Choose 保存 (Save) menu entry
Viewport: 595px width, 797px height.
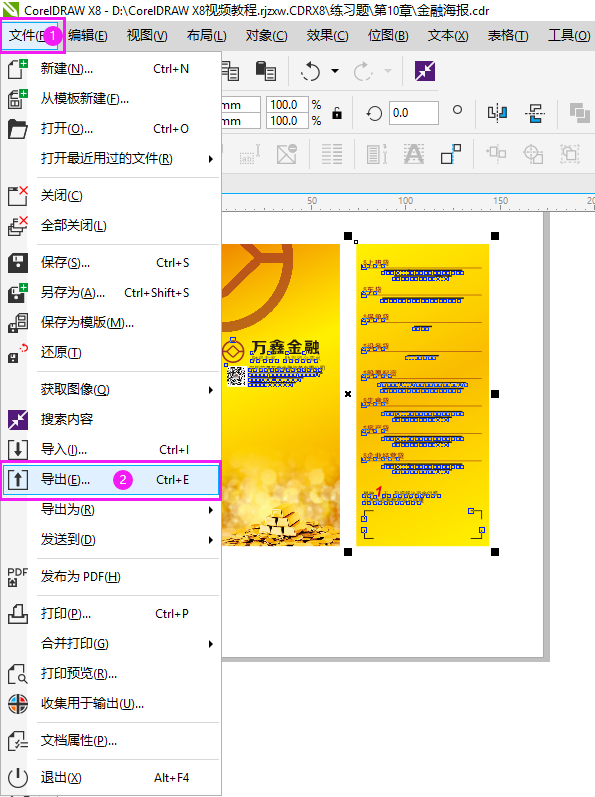111,263
